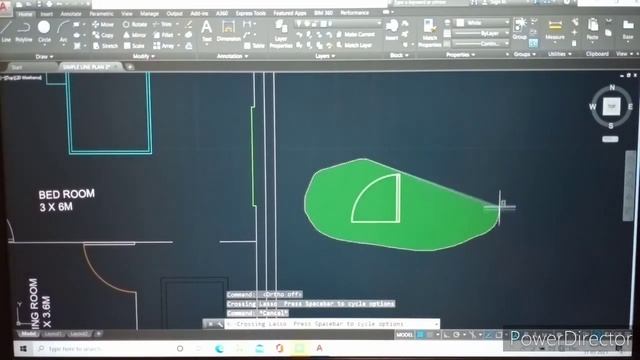Open the Express Tools ribbon tab
The width and height of the screenshot is (640, 360).
click(251, 13)
